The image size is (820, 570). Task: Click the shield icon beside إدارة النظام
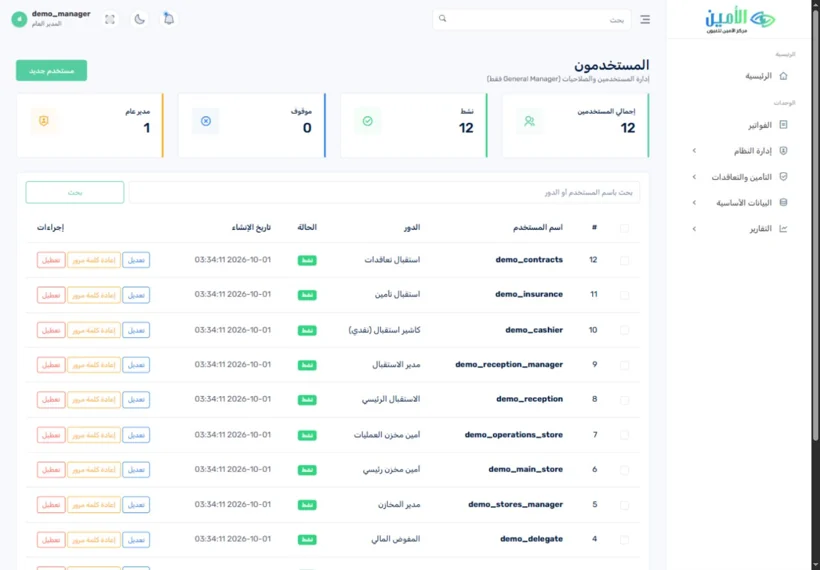tap(783, 151)
